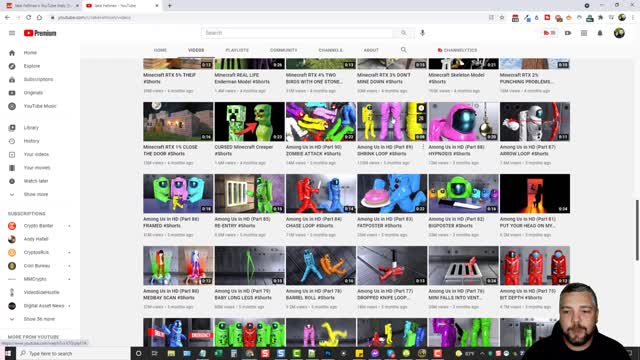Screen dimensions: 640x360
Task: Click the YouTube Premium logo
Action: click(x=40, y=33)
